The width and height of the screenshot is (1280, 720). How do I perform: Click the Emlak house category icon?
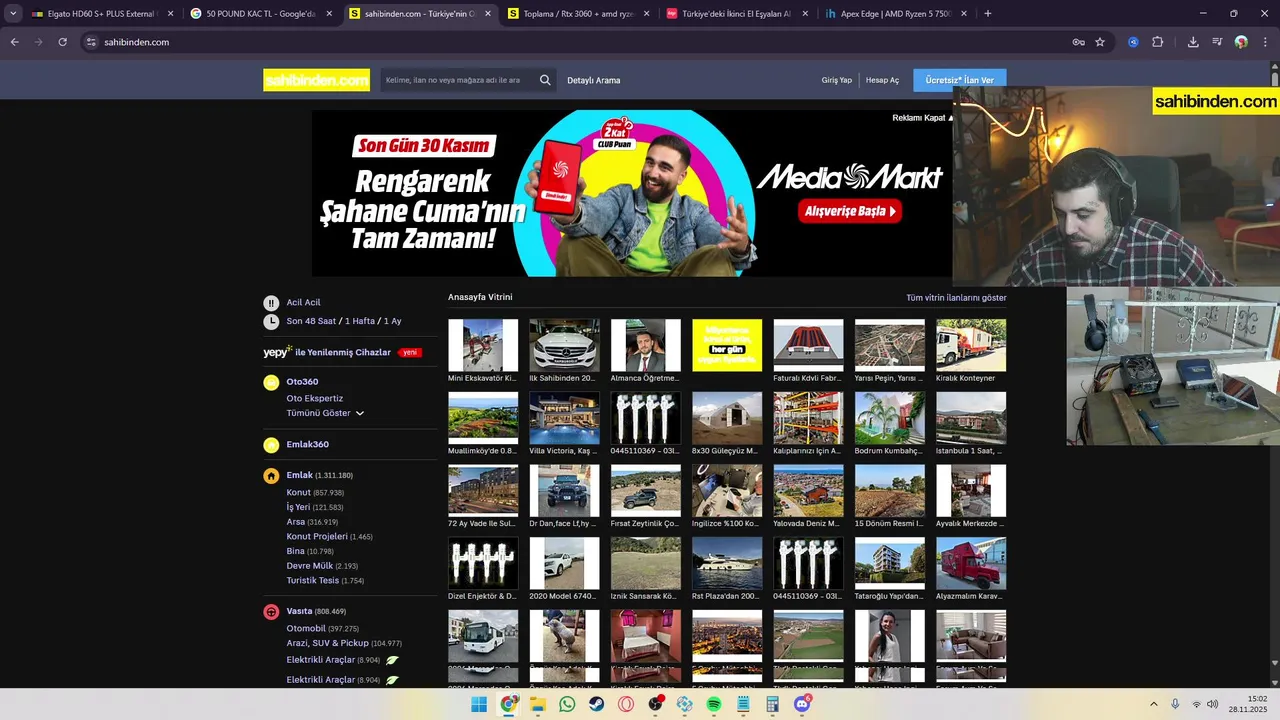tap(271, 476)
